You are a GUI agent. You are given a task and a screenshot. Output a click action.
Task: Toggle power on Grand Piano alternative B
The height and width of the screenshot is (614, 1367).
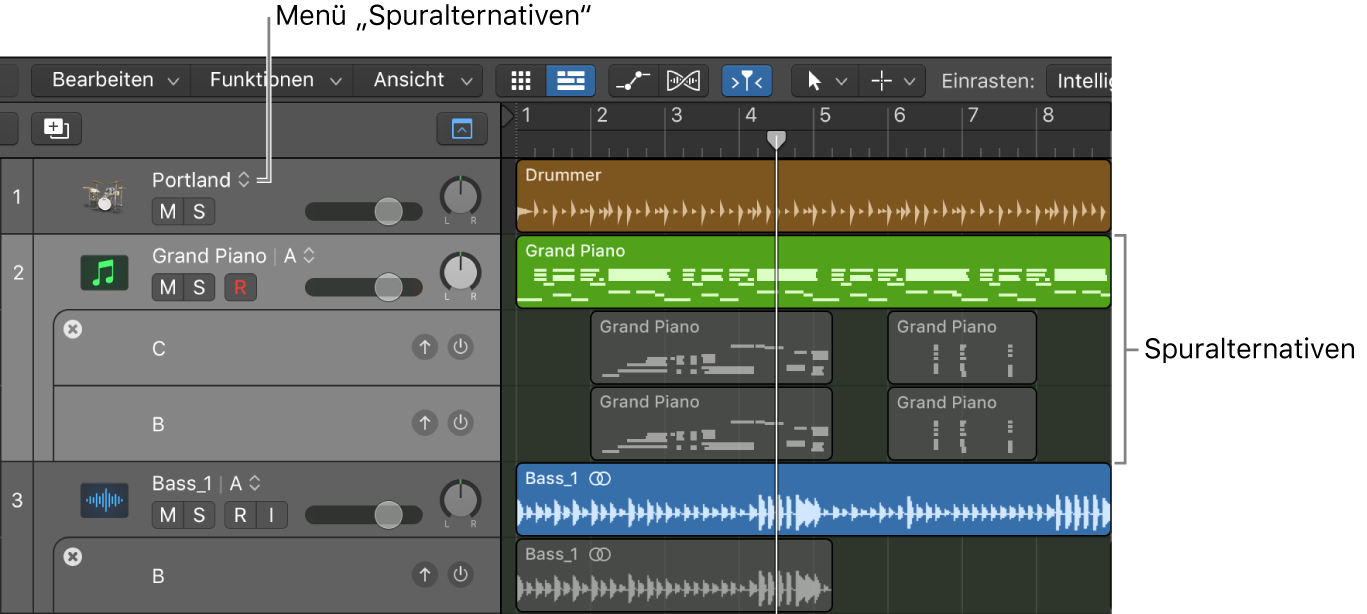pos(460,423)
